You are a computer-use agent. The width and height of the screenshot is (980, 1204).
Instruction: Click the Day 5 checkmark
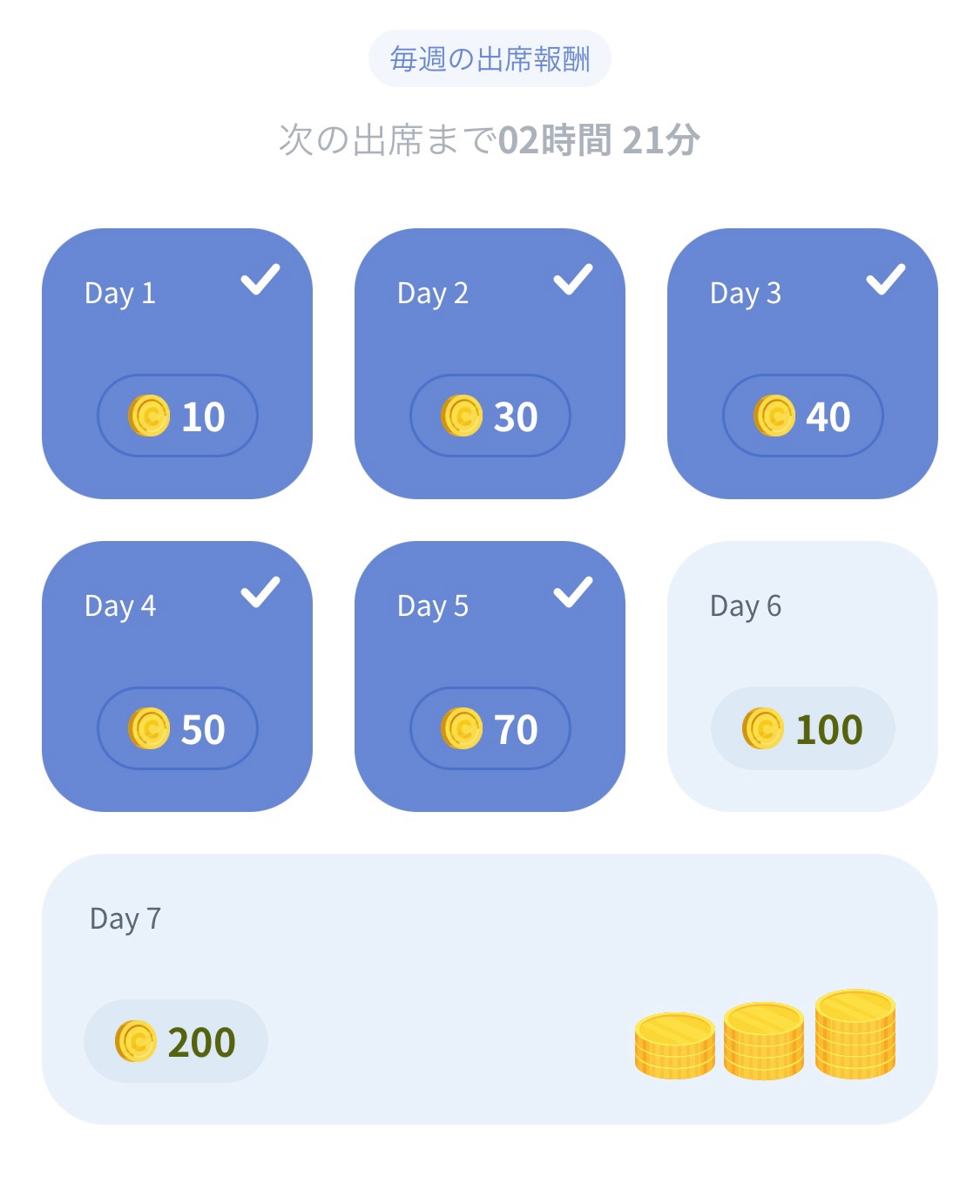[573, 592]
